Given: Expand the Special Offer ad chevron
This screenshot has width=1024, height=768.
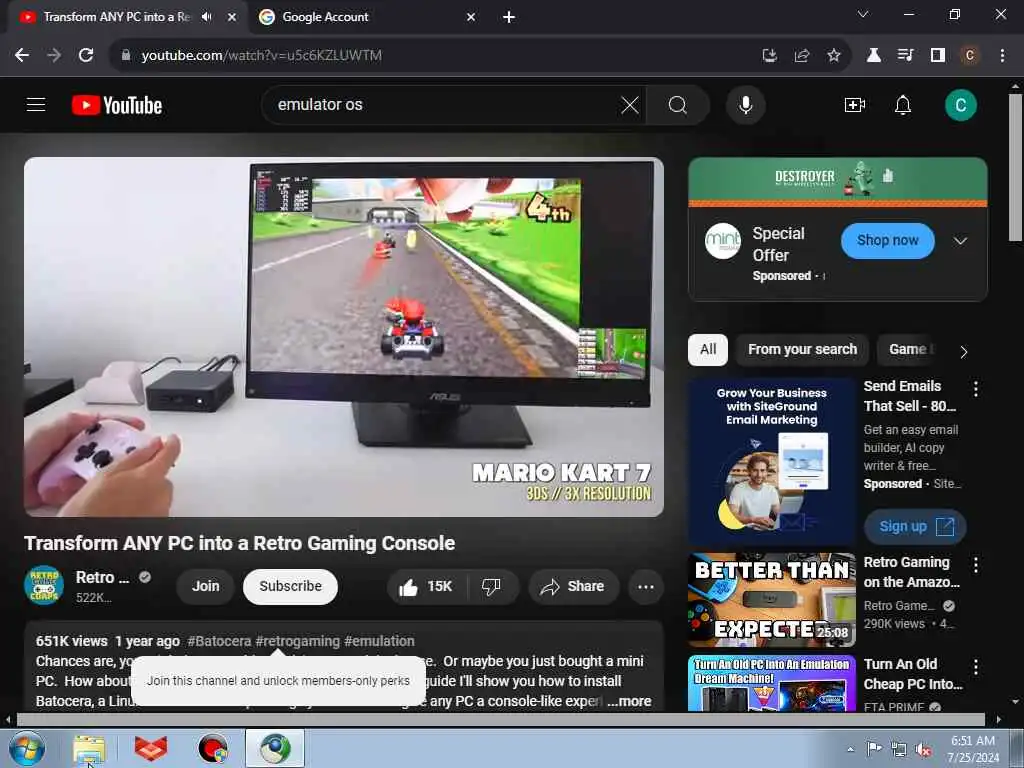Looking at the screenshot, I should tap(960, 241).
